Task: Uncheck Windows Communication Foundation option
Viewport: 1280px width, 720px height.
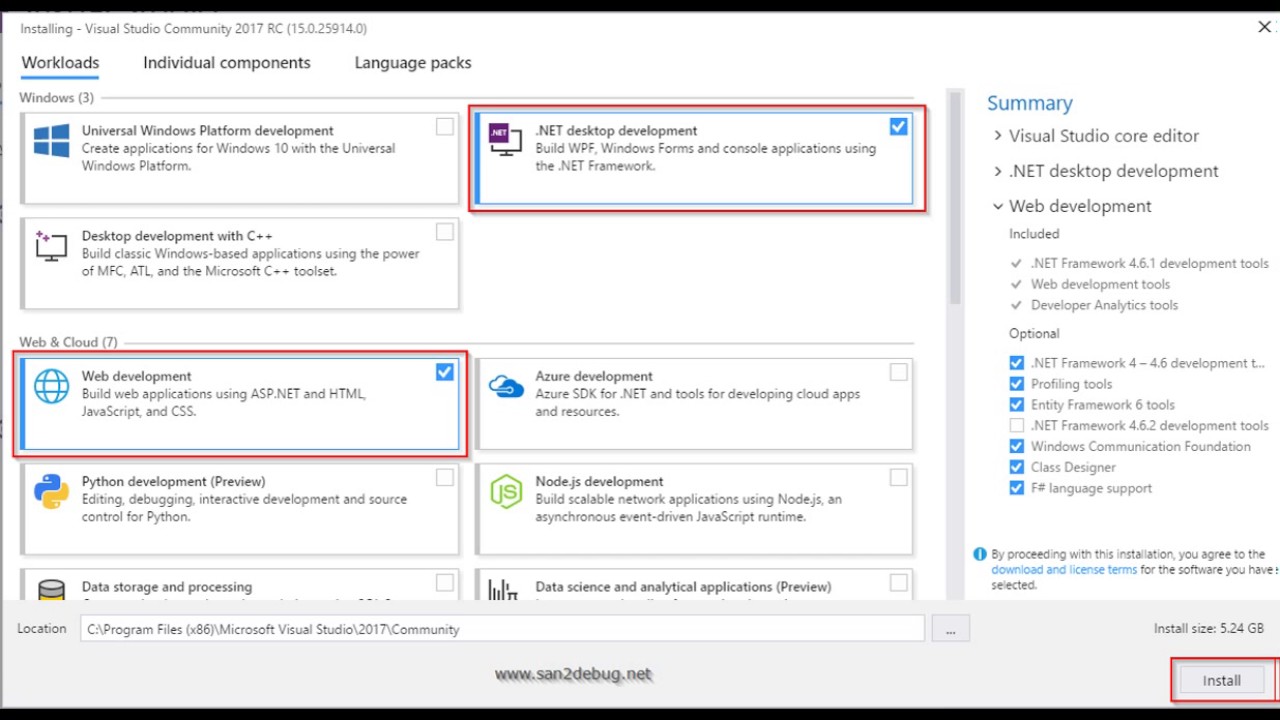Action: 1017,447
